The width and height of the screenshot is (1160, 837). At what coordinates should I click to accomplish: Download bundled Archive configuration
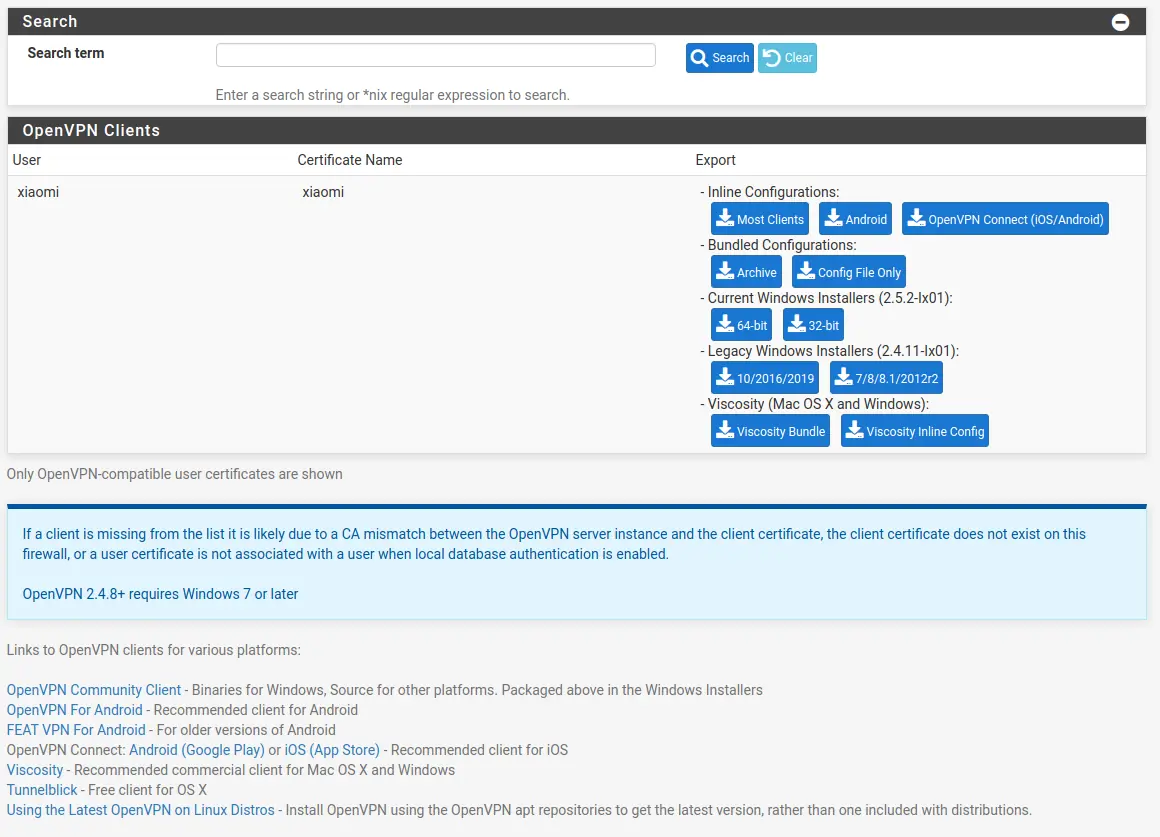coord(746,272)
